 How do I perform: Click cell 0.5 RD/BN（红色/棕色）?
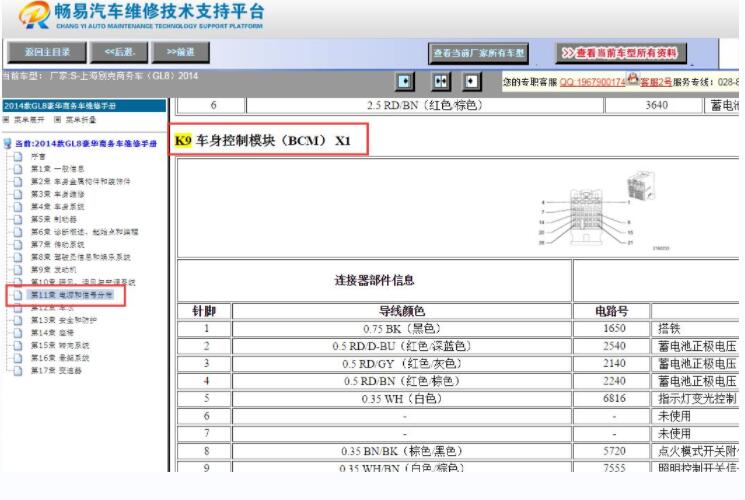pos(401,381)
